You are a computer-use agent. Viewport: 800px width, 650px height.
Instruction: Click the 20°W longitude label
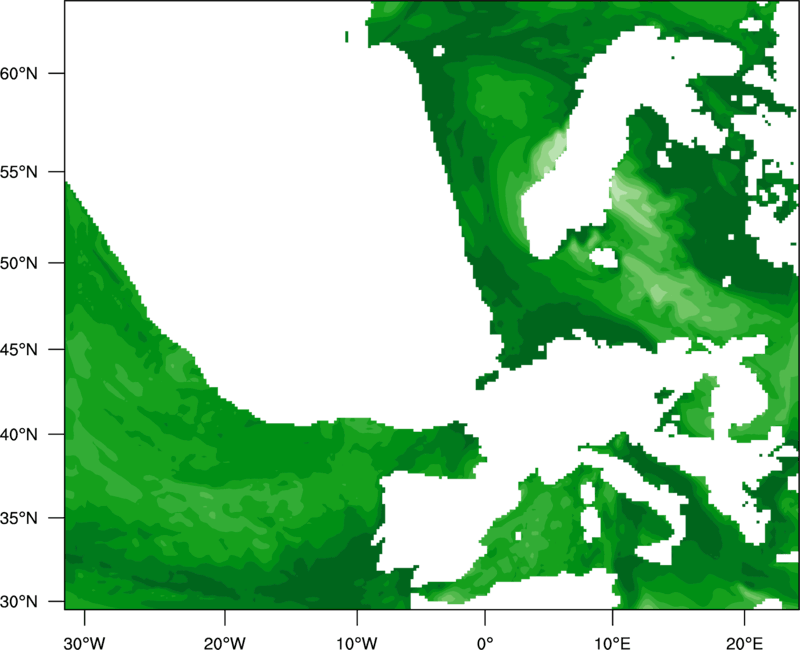(225, 643)
